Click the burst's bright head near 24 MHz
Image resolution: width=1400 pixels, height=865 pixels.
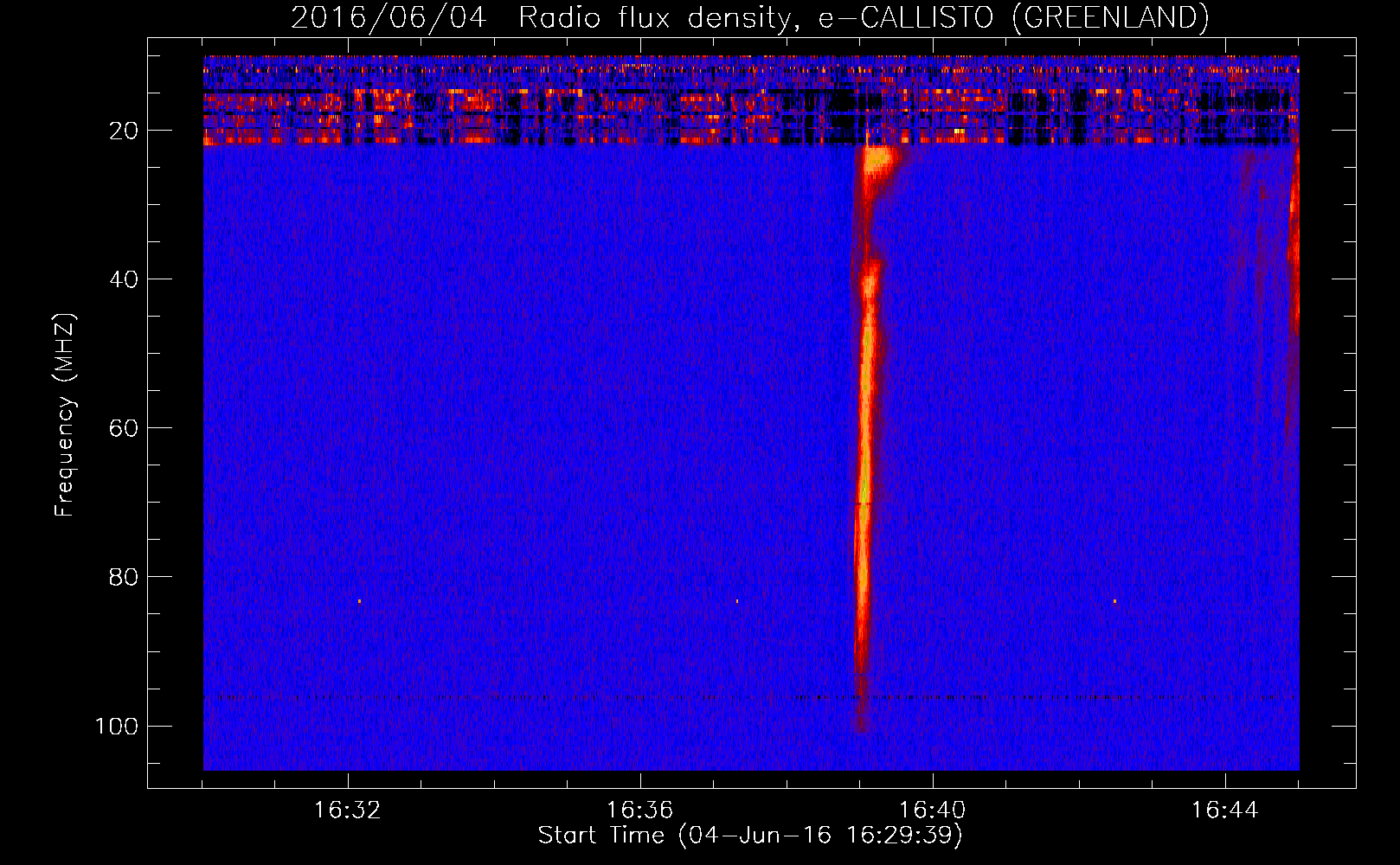[x=880, y=161]
